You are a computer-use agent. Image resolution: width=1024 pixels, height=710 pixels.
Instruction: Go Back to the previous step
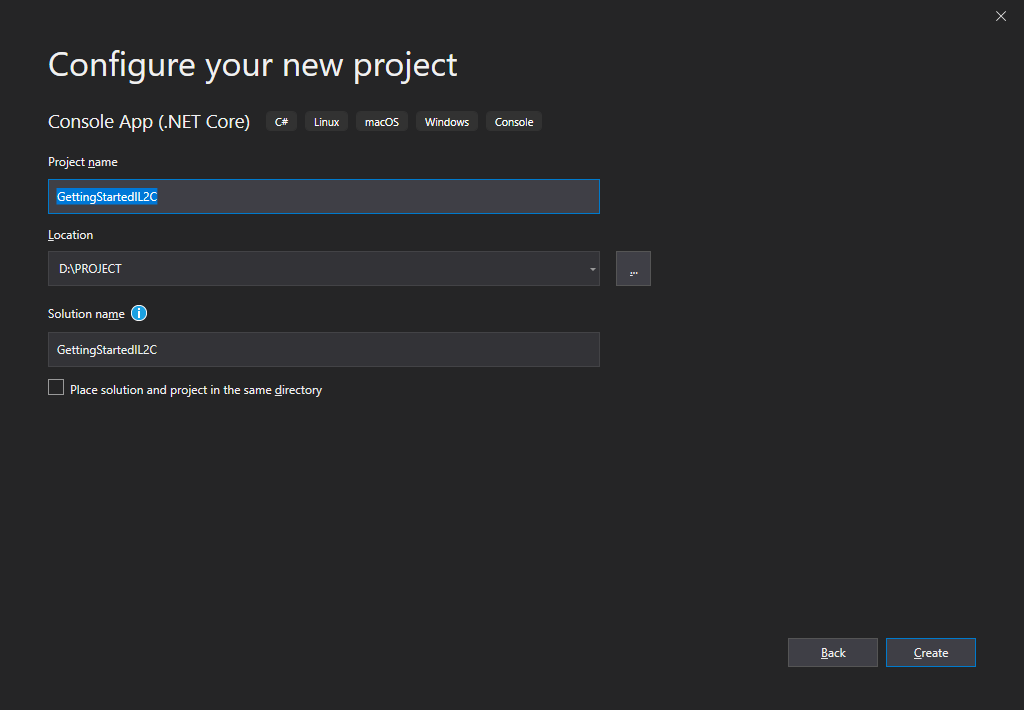832,653
